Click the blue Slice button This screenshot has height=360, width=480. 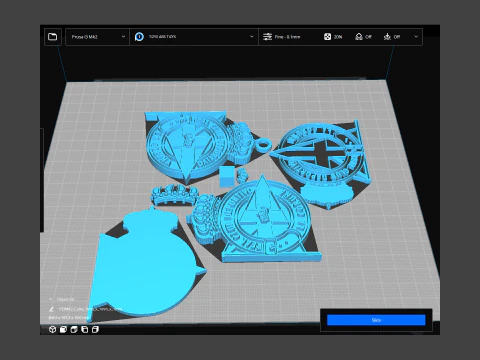pos(376,320)
